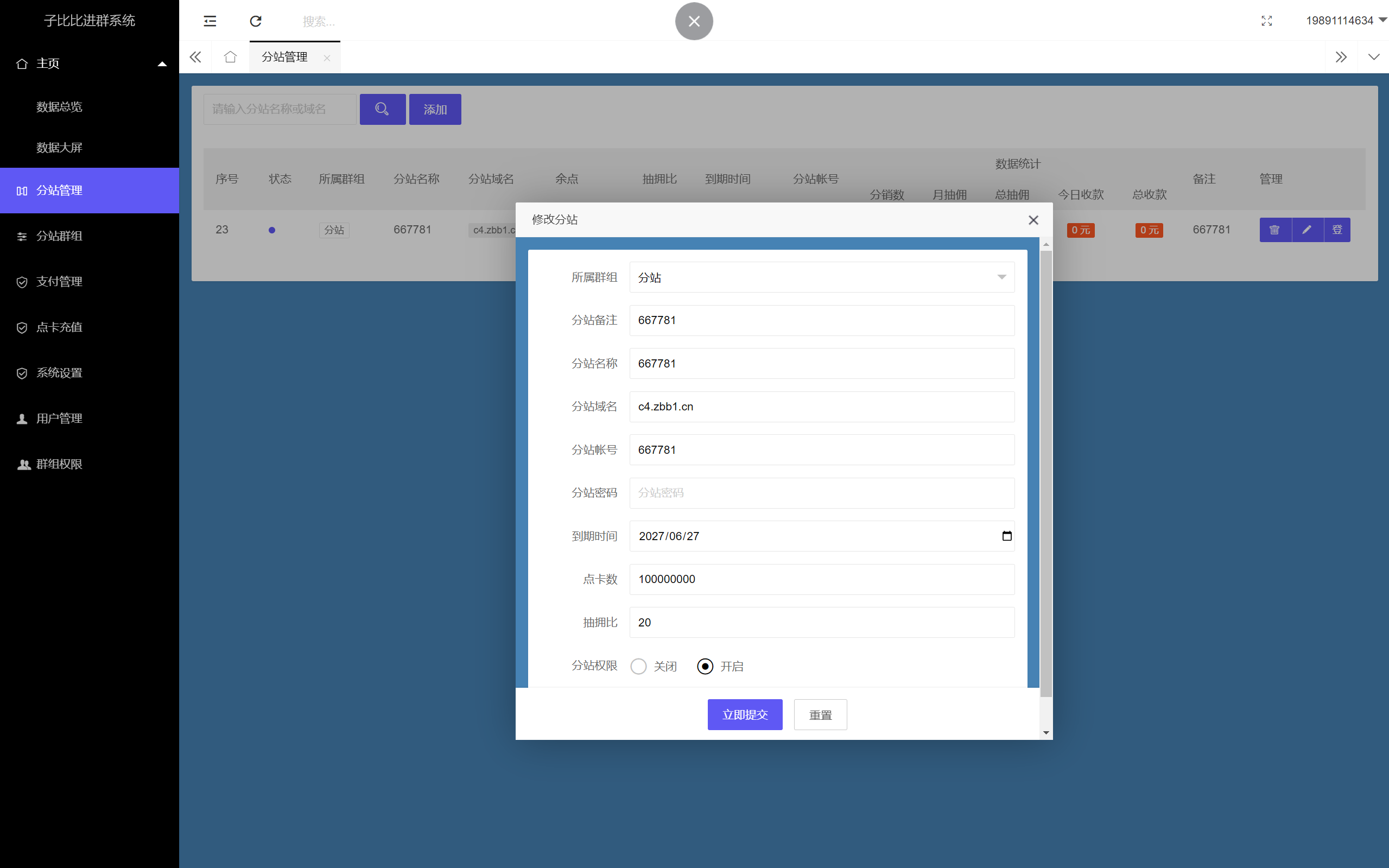Image resolution: width=1389 pixels, height=868 pixels.
Task: Click the trash delete icon in row
Action: click(1275, 230)
